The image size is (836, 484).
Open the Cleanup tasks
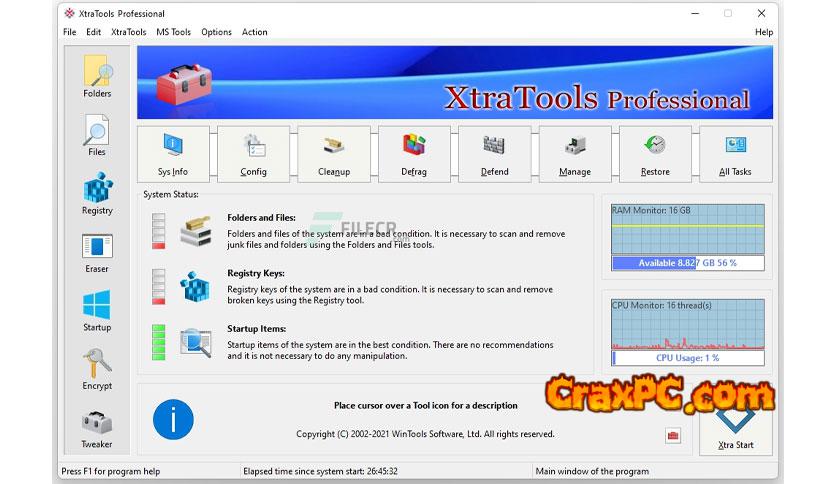[334, 154]
